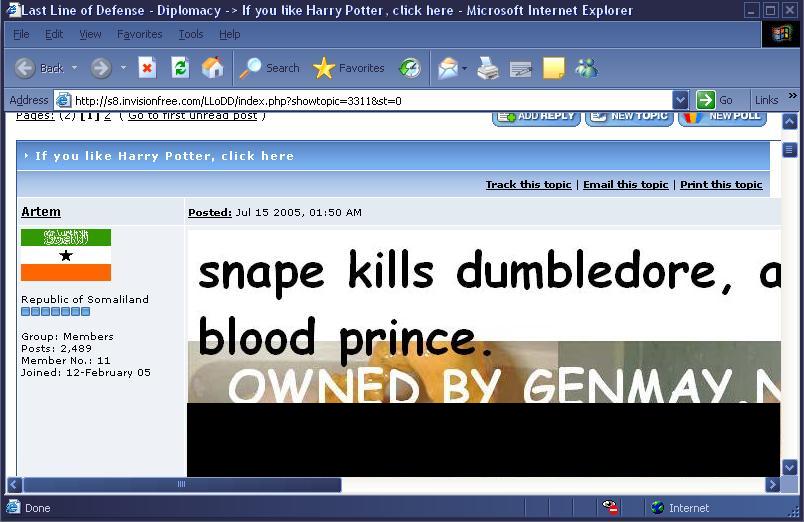Open the History clock icon

410,68
